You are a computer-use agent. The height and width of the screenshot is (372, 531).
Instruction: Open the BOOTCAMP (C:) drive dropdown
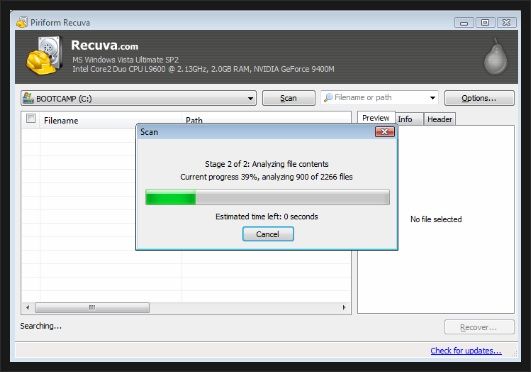pos(139,98)
